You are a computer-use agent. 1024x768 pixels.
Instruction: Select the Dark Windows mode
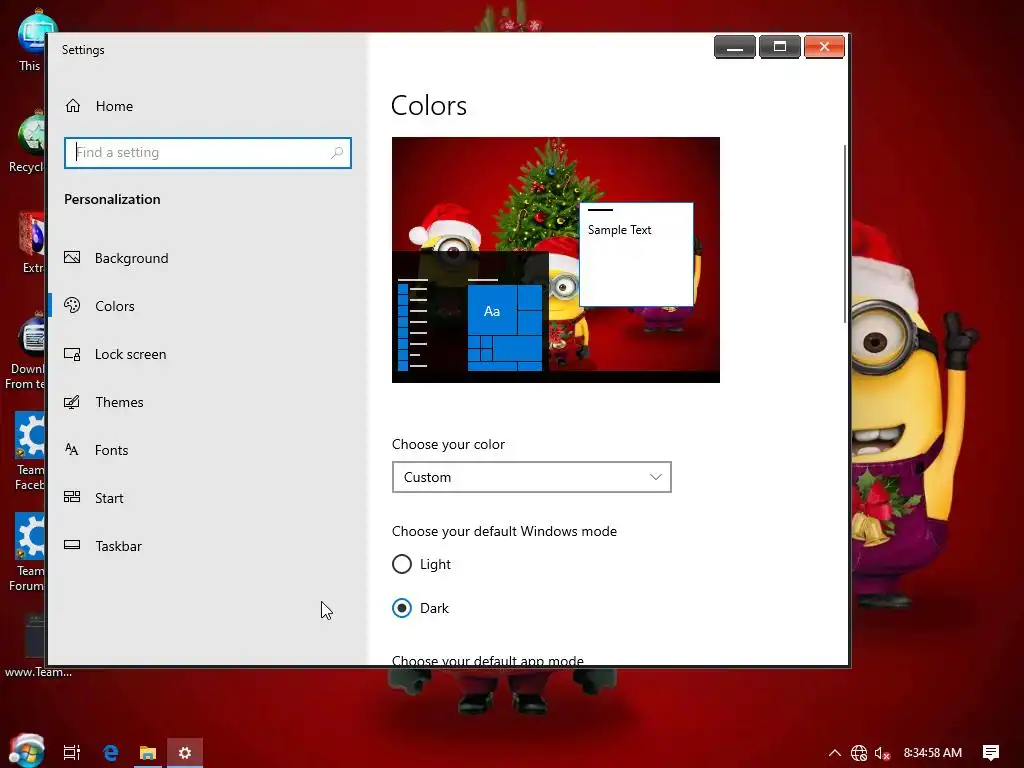pos(402,608)
